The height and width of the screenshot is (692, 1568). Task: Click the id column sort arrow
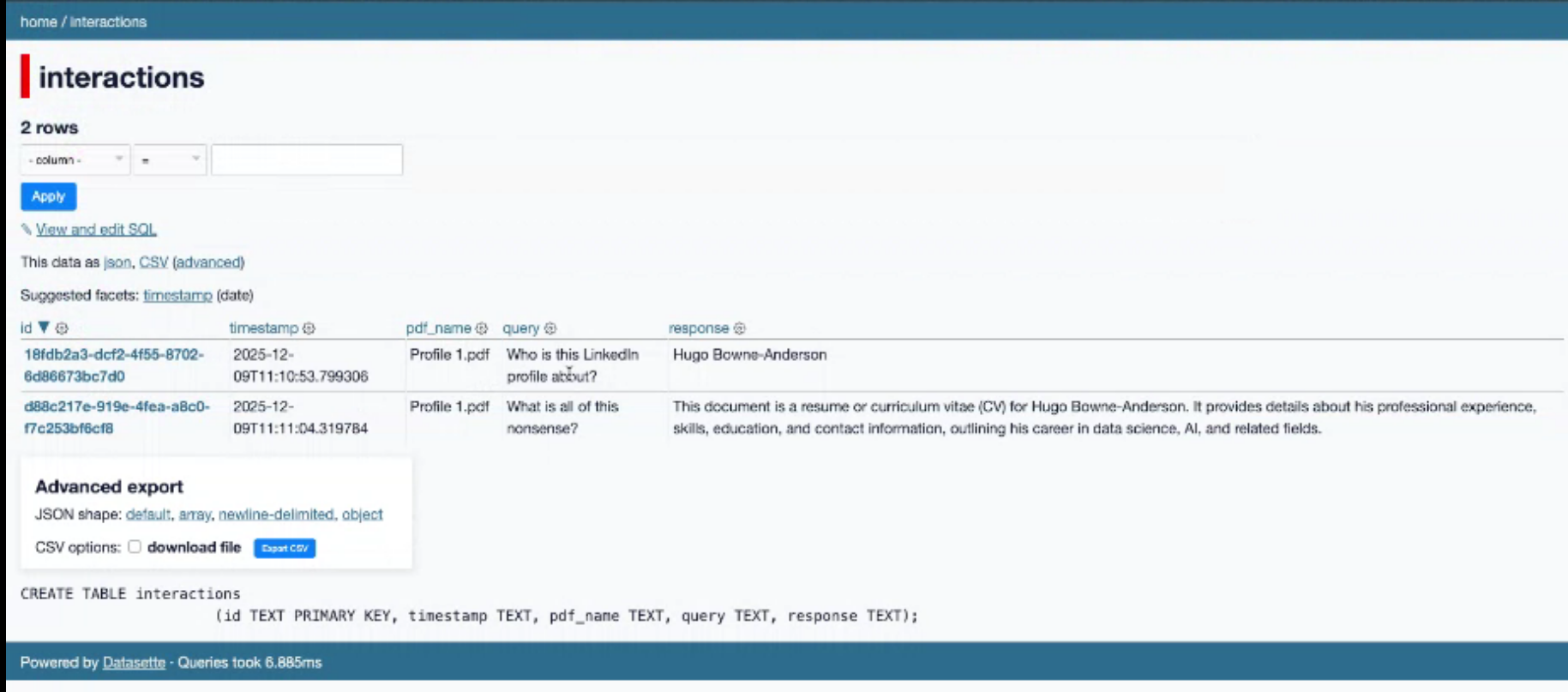pos(44,328)
